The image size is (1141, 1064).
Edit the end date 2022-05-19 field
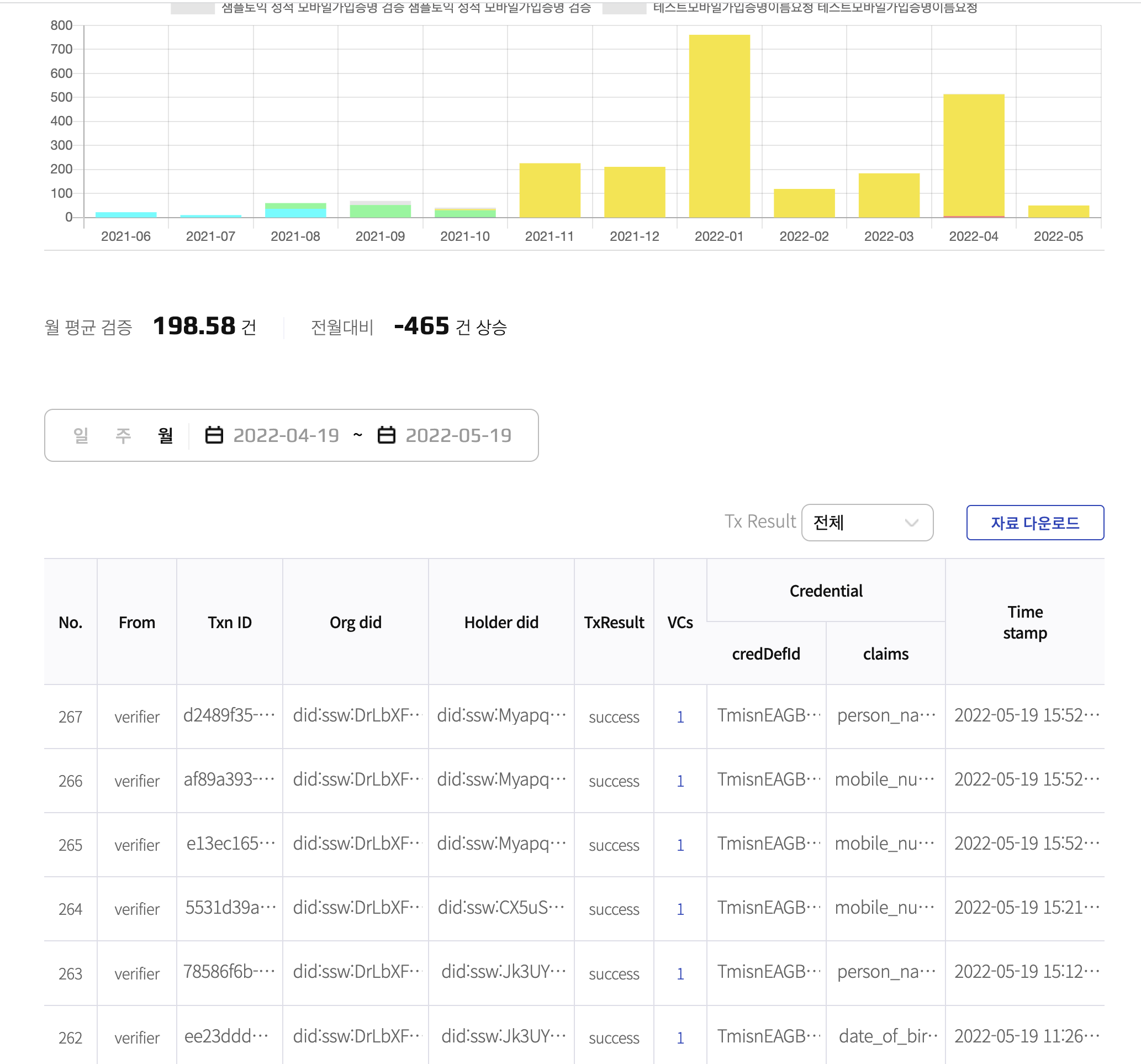click(x=458, y=435)
